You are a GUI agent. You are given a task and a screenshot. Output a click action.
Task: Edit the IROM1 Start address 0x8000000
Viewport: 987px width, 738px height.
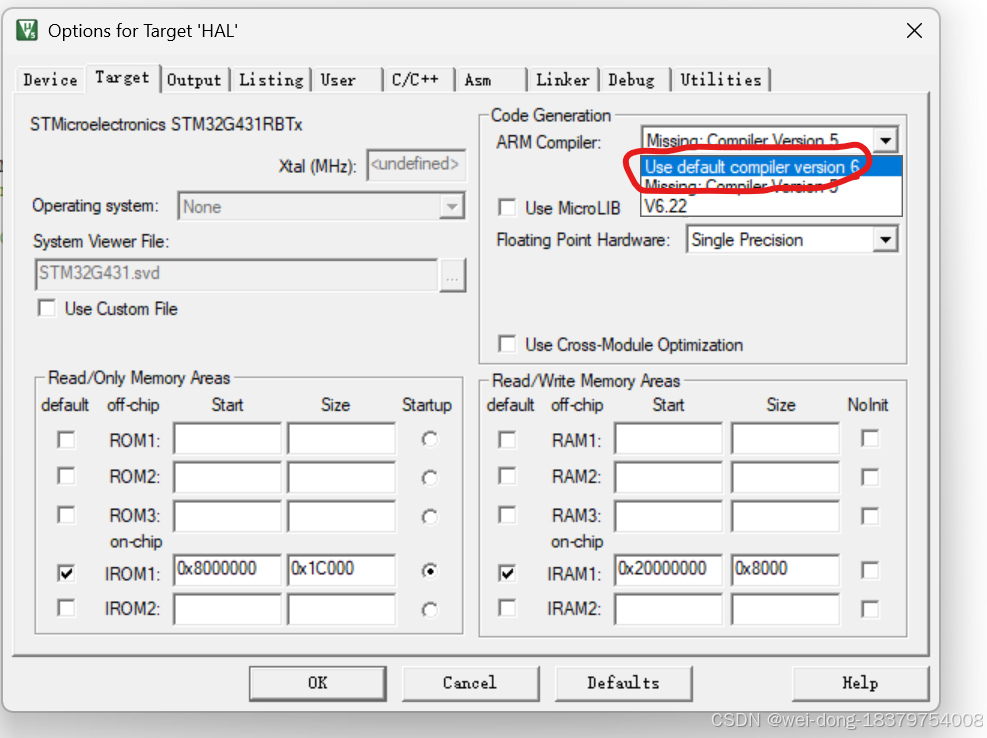coord(227,569)
